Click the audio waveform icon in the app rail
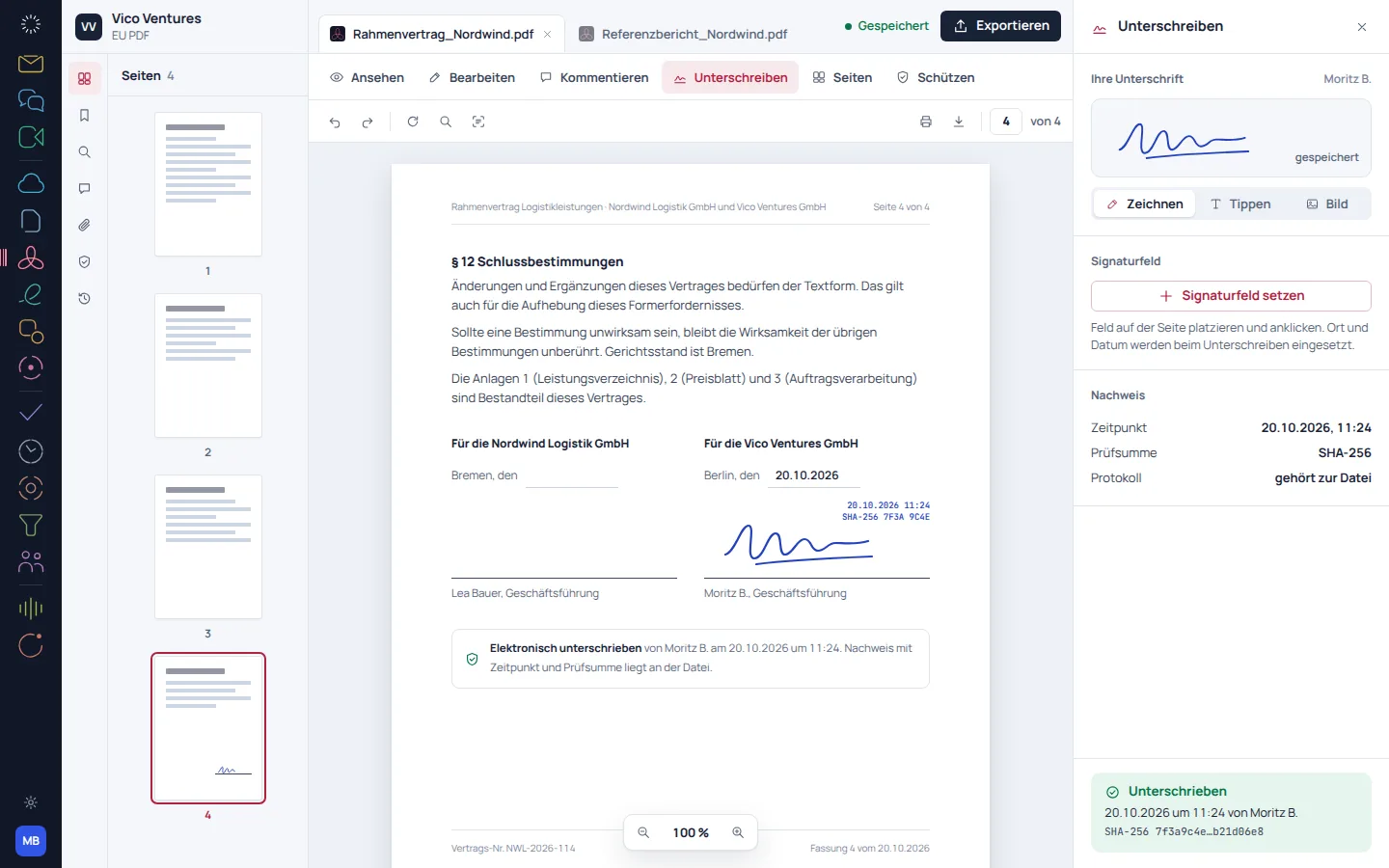 [31, 608]
